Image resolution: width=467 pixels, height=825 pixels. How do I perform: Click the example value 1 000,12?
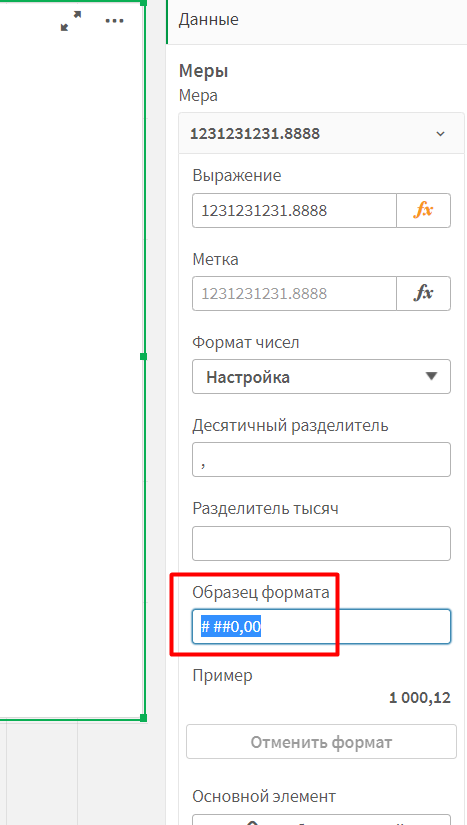click(420, 698)
